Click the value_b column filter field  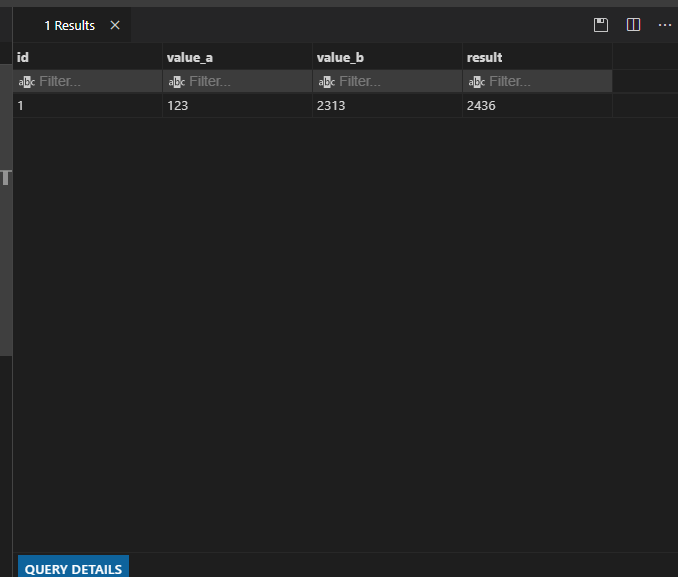tap(387, 81)
